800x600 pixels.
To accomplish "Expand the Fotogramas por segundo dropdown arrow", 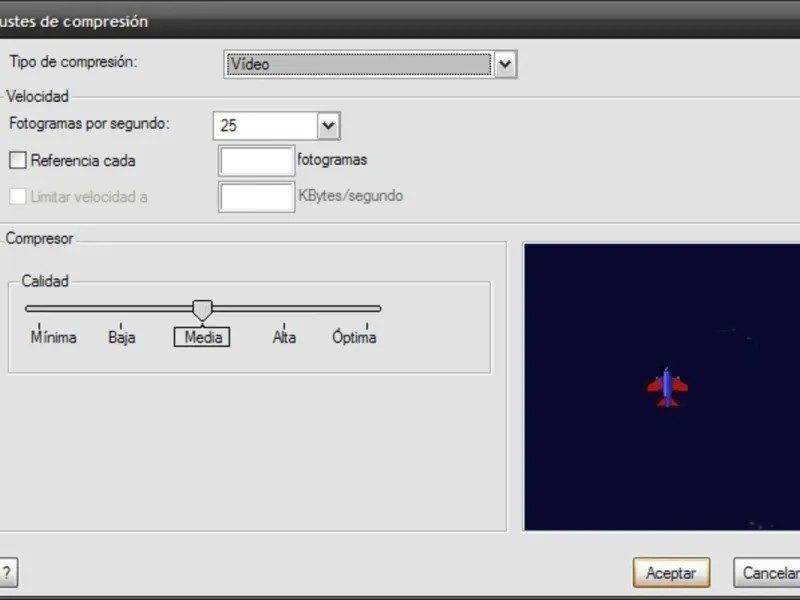I will [328, 126].
